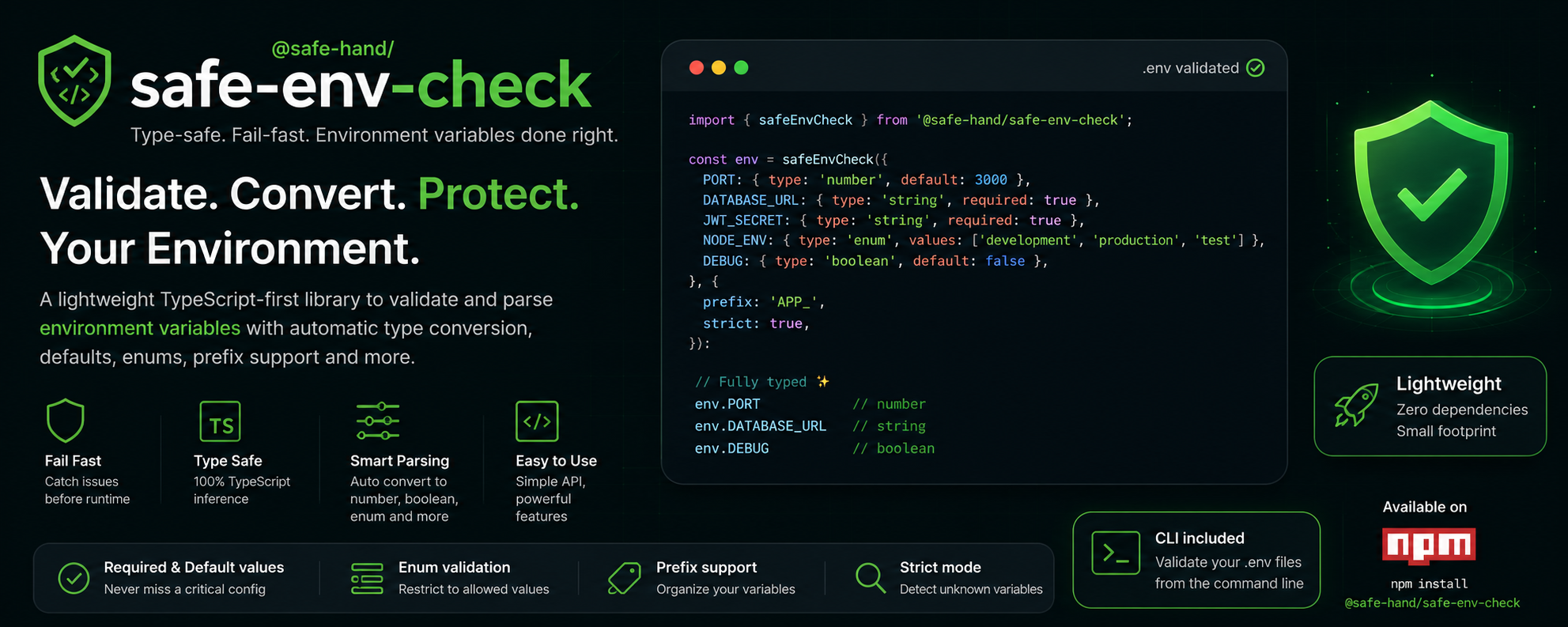The width and height of the screenshot is (1568, 627).
Task: Click the sparkle emoji after Fully typed
Action: pos(823,382)
